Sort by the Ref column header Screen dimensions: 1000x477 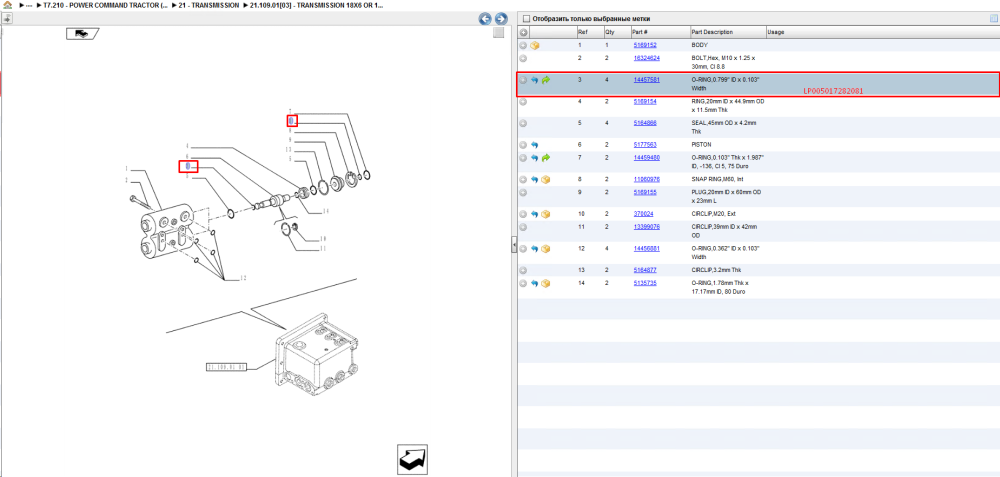tap(583, 32)
